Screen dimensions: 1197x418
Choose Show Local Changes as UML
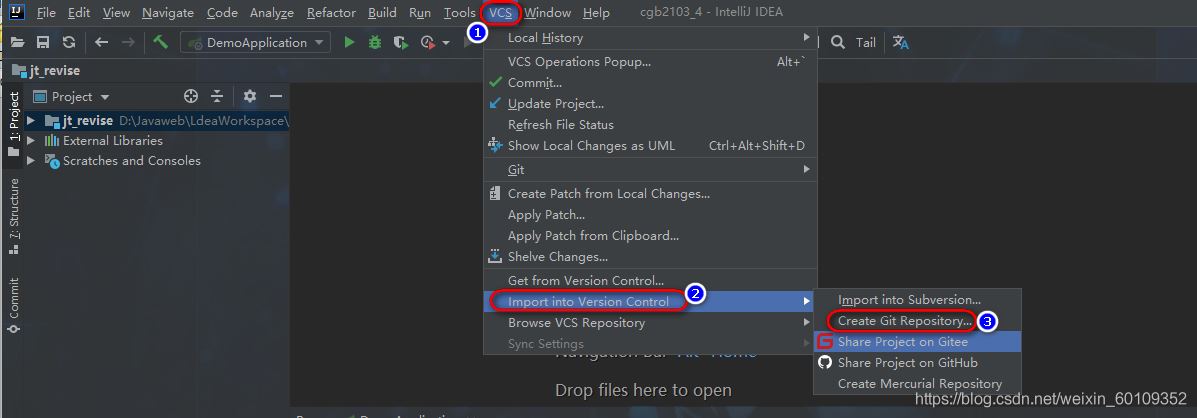tap(650, 146)
